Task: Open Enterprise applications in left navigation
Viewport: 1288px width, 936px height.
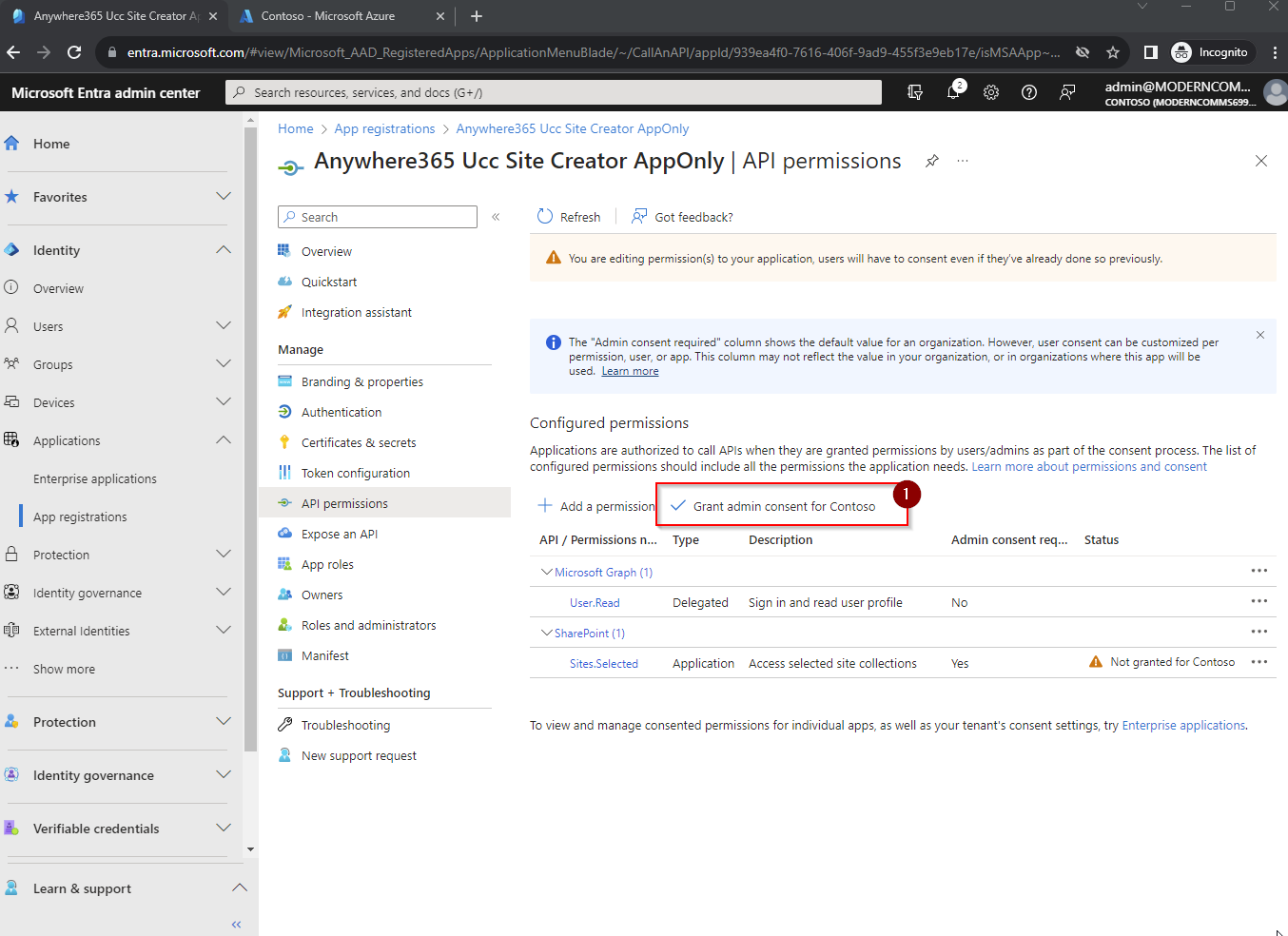Action: [x=95, y=478]
